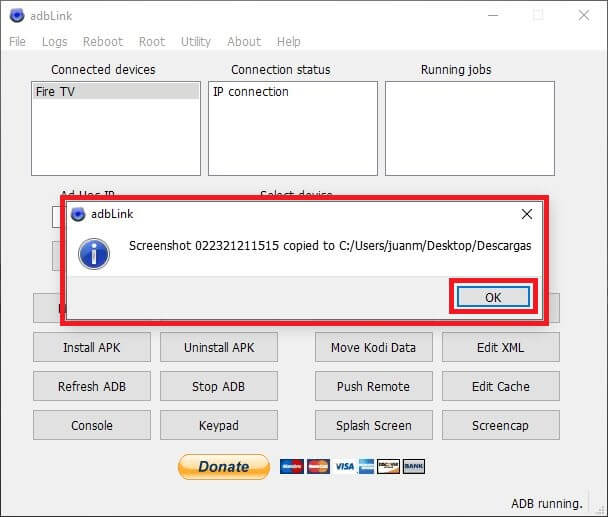Open the Keypad
Screen dimensions: 608x517
point(219,425)
